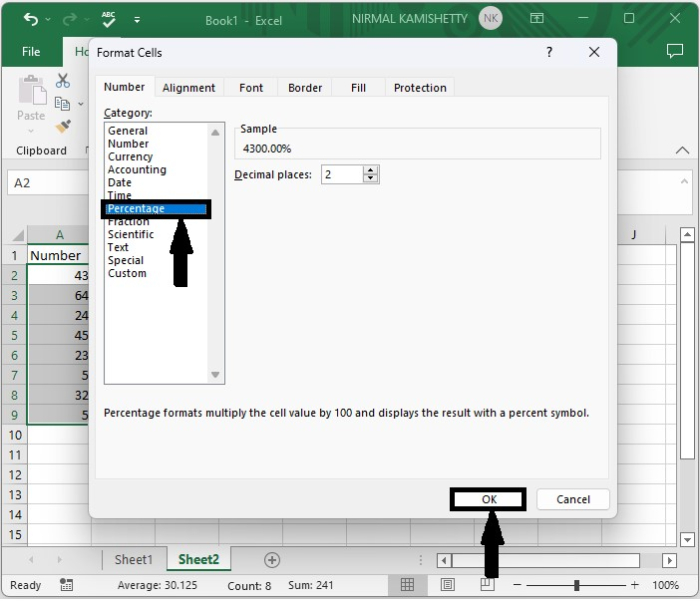Increase decimal places with up spinner
The width and height of the screenshot is (700, 601).
pos(371,171)
